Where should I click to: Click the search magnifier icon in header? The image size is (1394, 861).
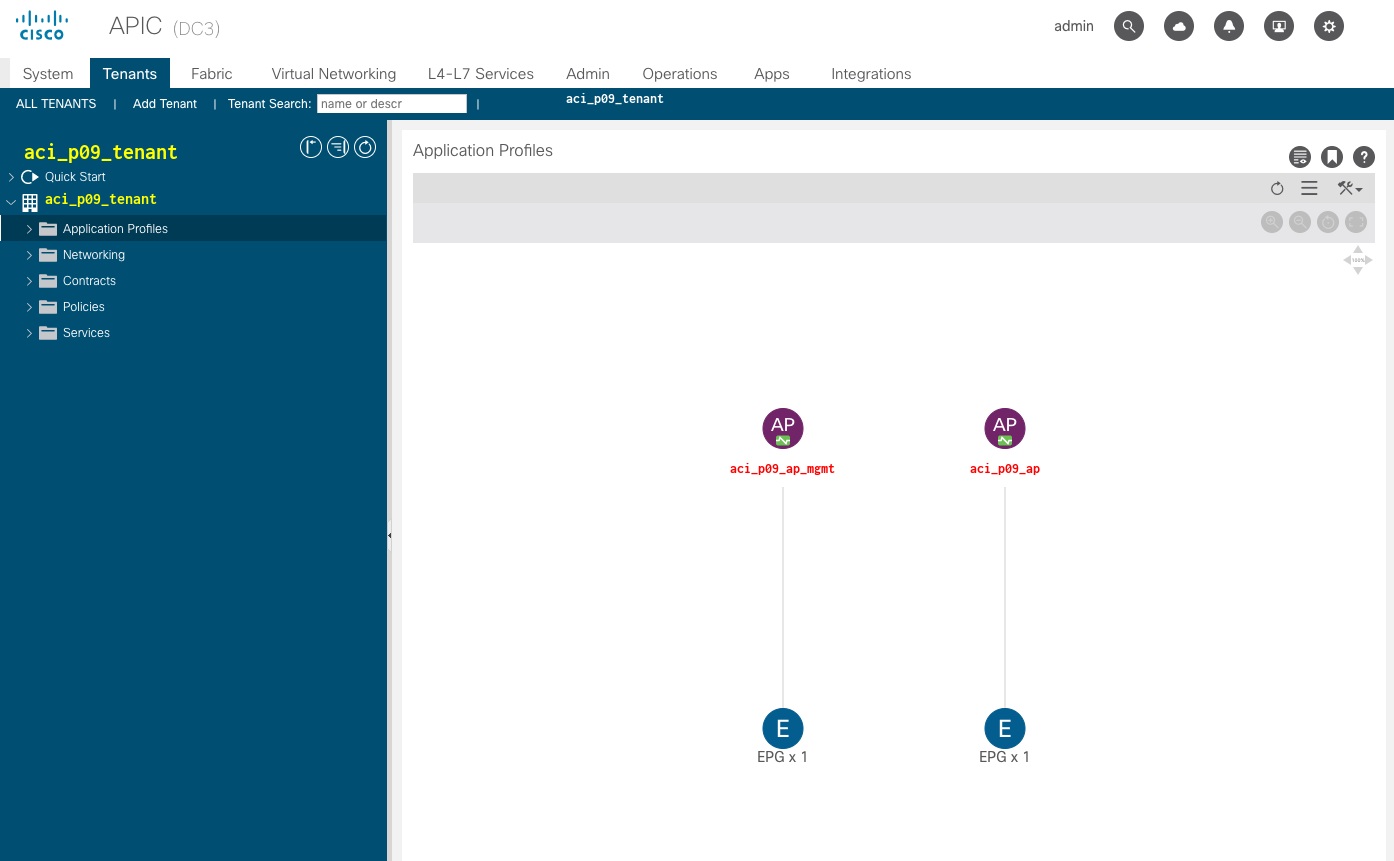[1129, 27]
